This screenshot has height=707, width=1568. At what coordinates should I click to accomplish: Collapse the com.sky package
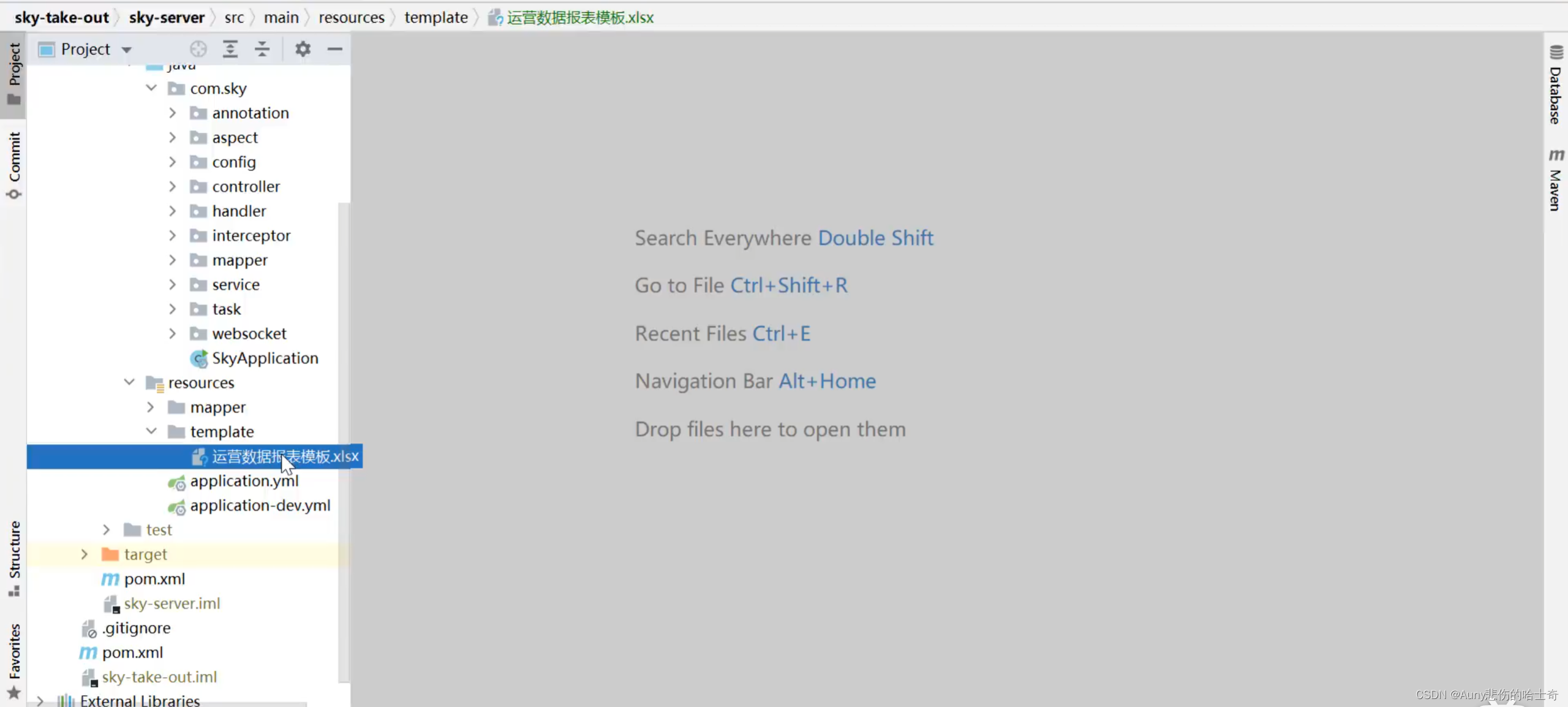[151, 88]
